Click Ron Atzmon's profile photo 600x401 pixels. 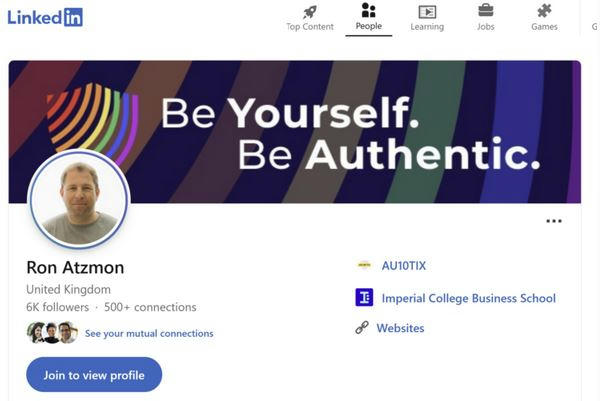(x=79, y=201)
